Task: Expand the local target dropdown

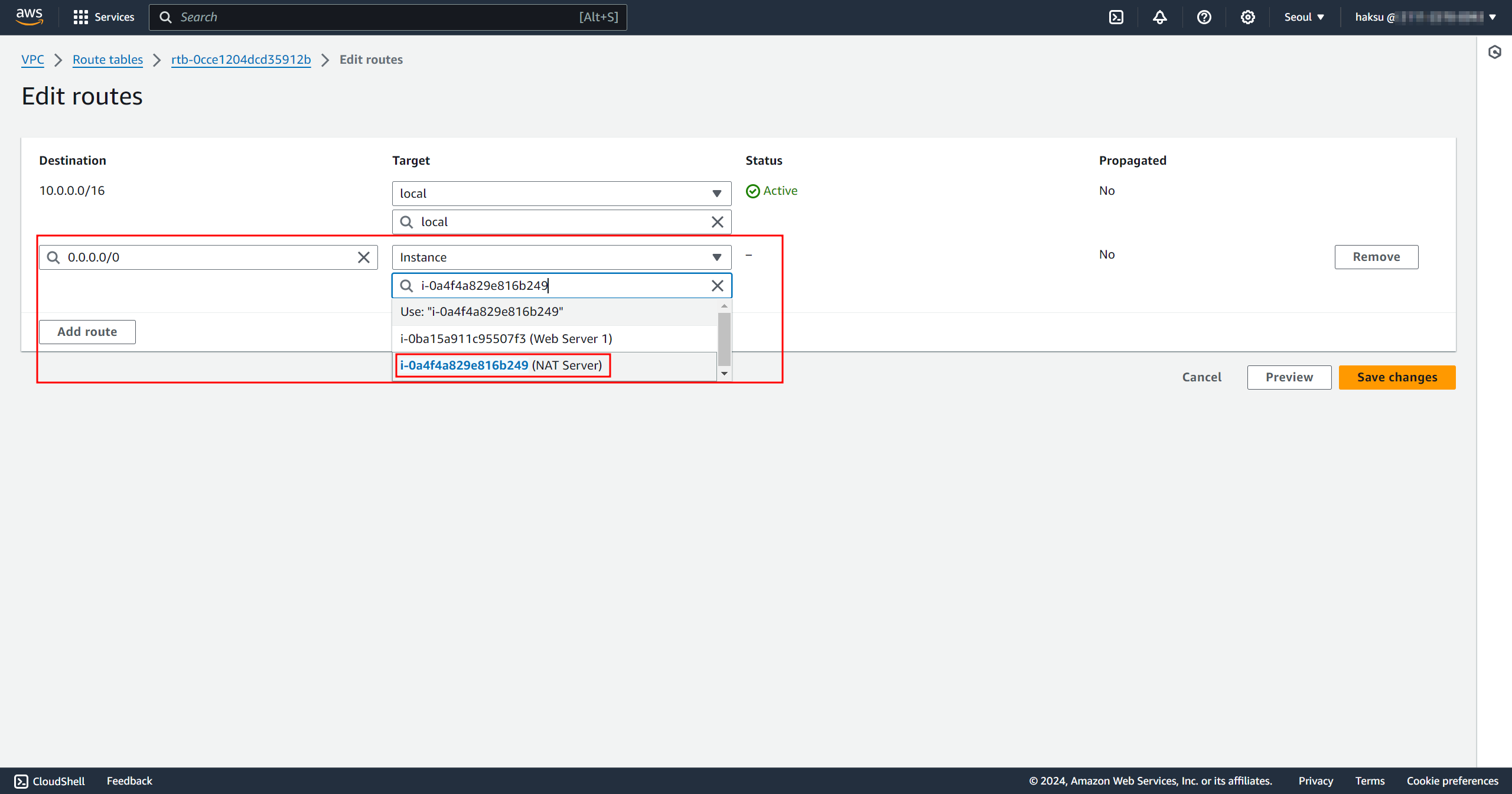Action: point(561,194)
